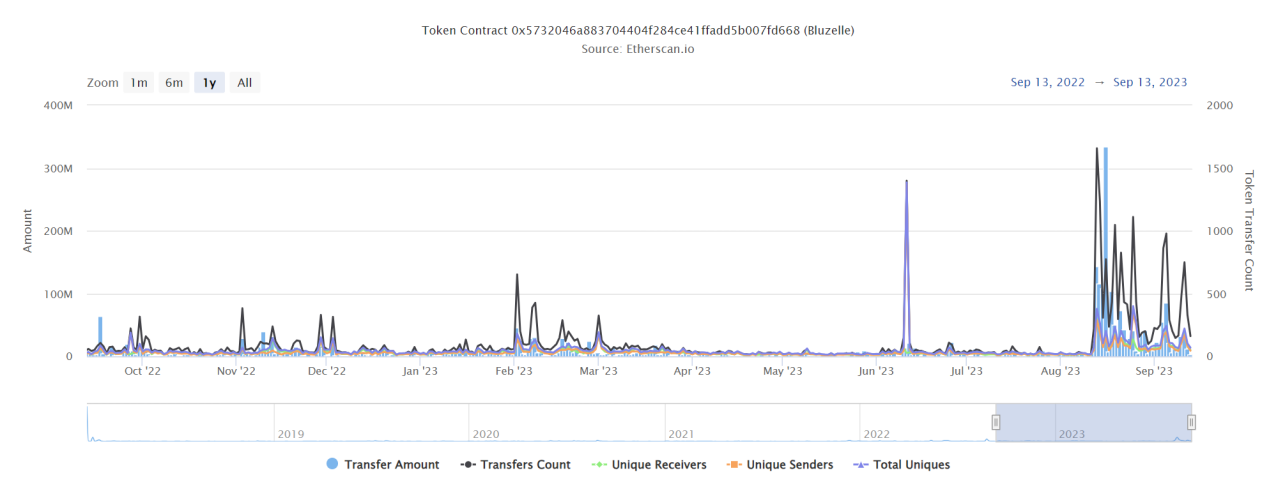Viewport: 1269px width, 482px height.
Task: Click 2020 in the navigator timeline
Action: [x=485, y=435]
